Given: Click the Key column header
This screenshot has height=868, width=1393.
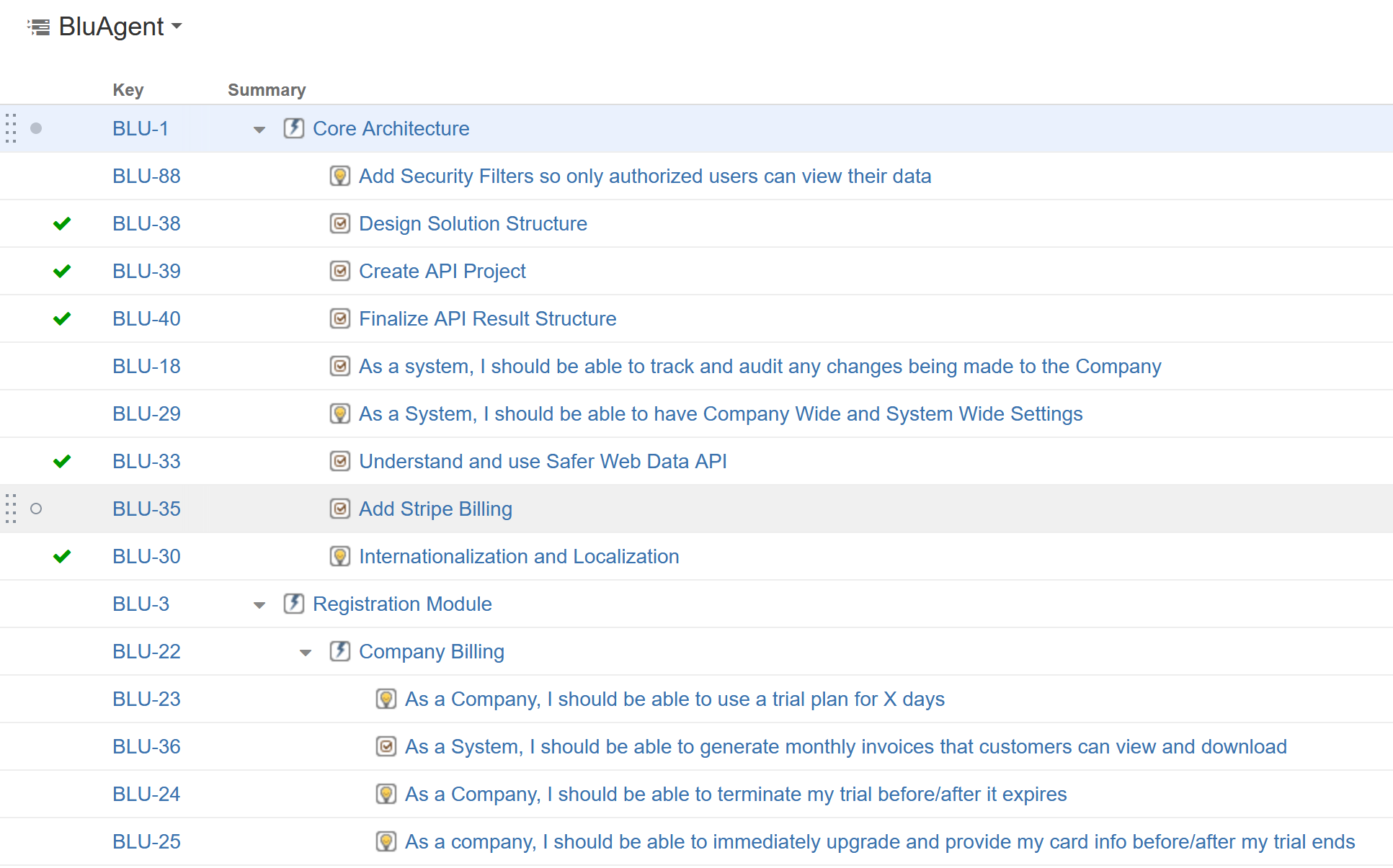Looking at the screenshot, I should (x=128, y=90).
